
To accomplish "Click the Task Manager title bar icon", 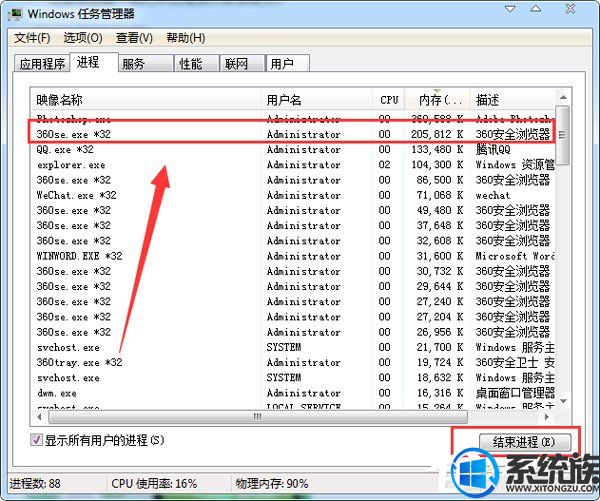I will point(16,15).
